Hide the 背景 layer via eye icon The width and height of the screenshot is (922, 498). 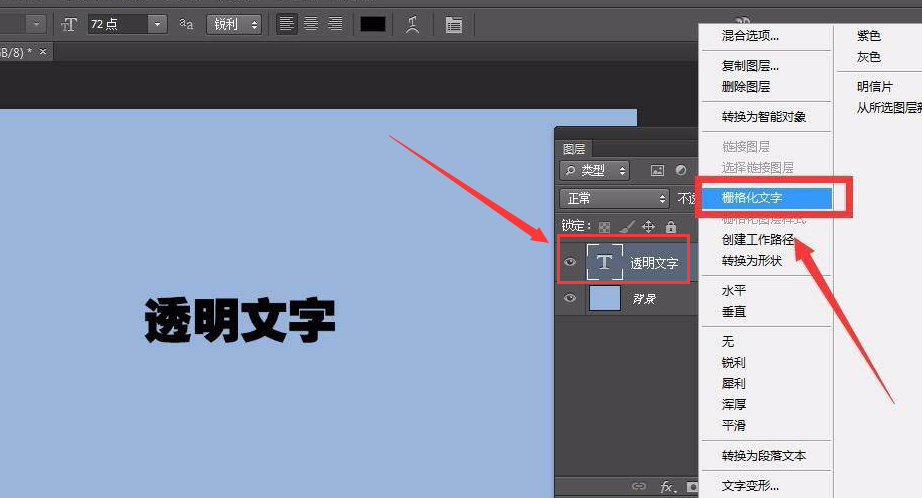[570, 298]
